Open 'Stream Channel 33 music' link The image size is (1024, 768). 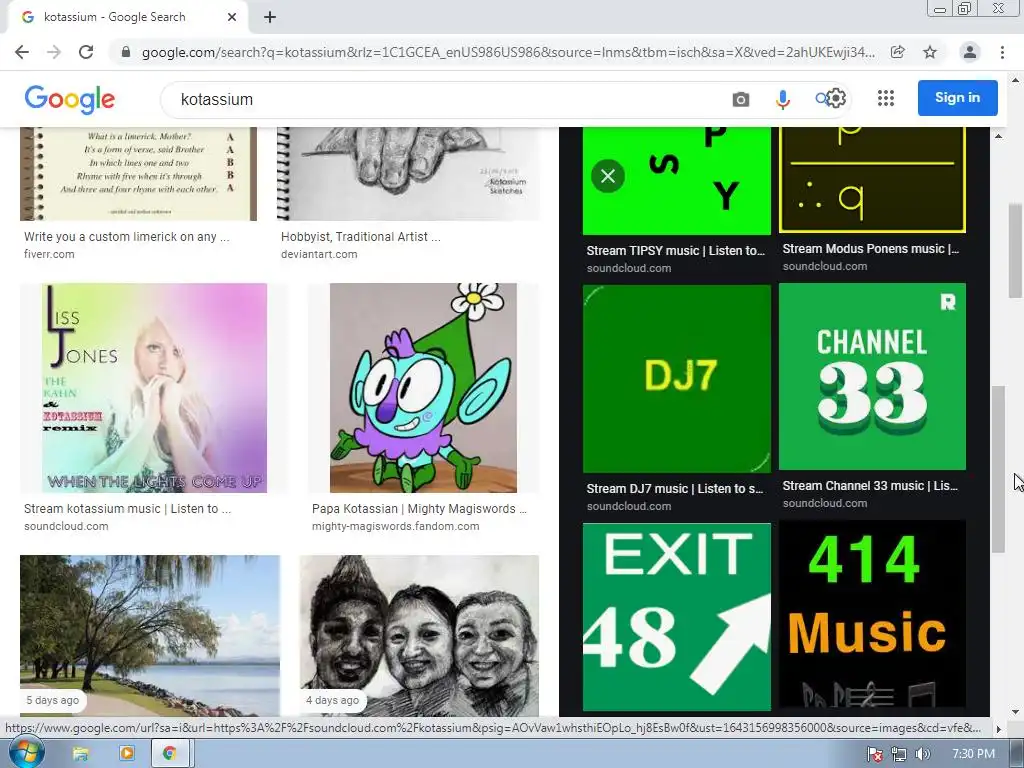coord(870,486)
